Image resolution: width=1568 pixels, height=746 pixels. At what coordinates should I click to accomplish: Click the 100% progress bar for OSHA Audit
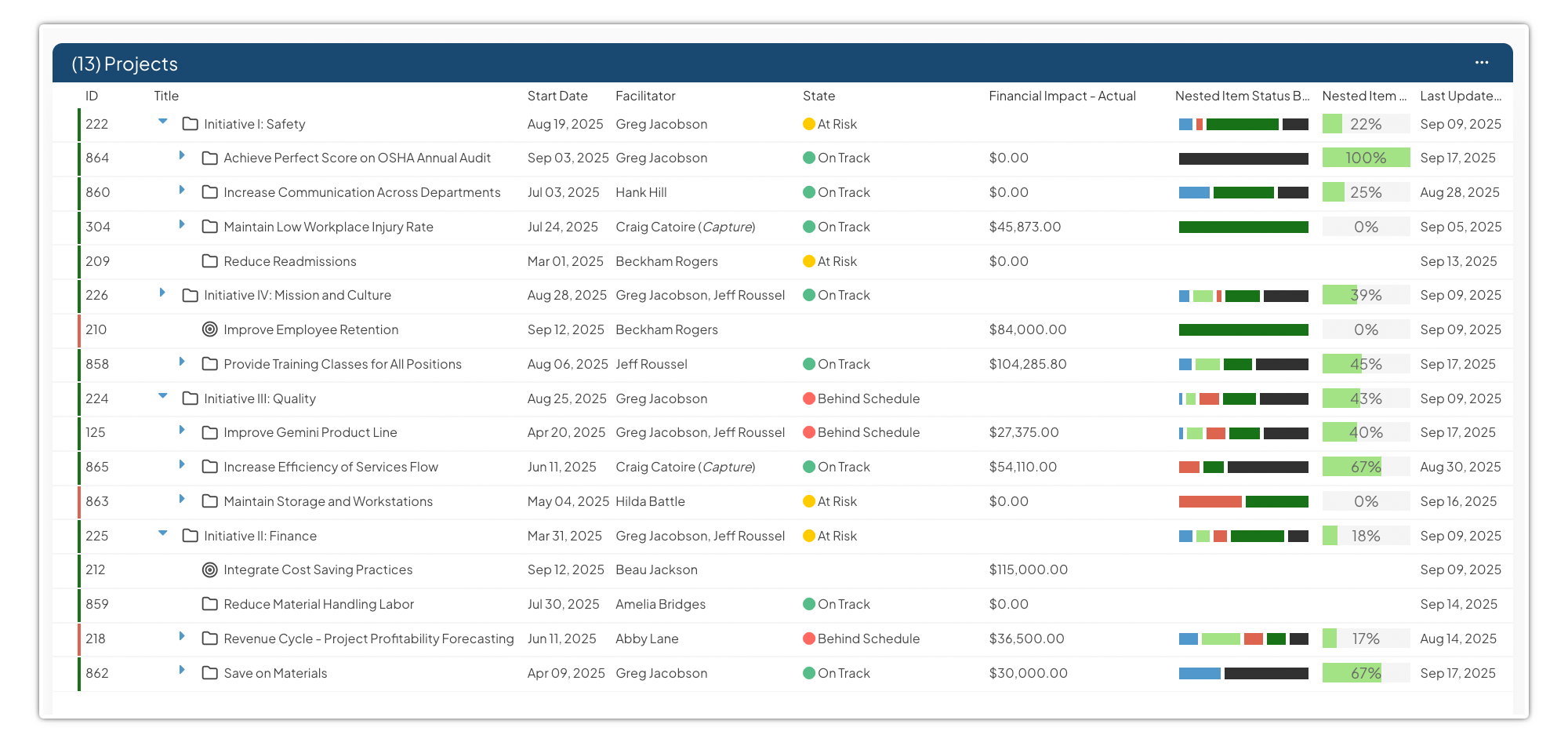tap(1365, 158)
